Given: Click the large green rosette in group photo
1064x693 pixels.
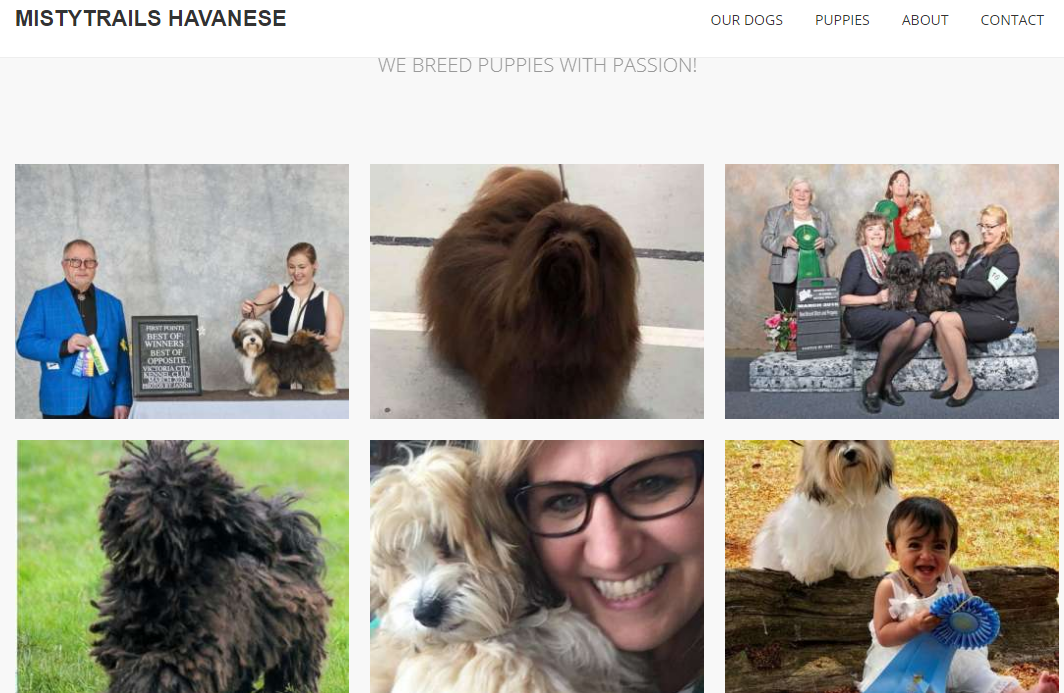Looking at the screenshot, I should (808, 252).
